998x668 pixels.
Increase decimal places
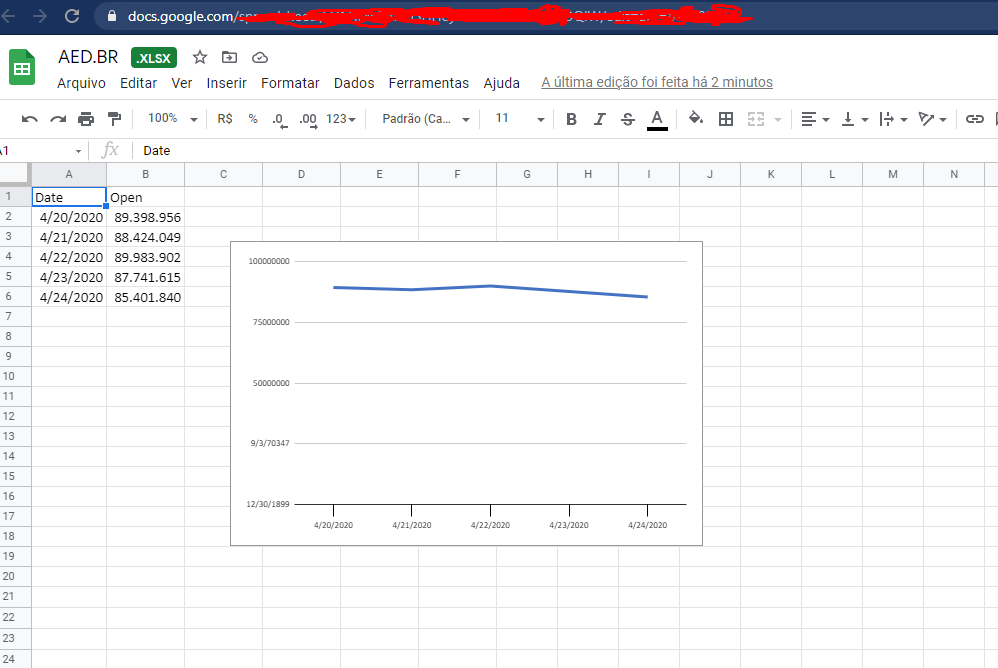pyautogui.click(x=307, y=118)
